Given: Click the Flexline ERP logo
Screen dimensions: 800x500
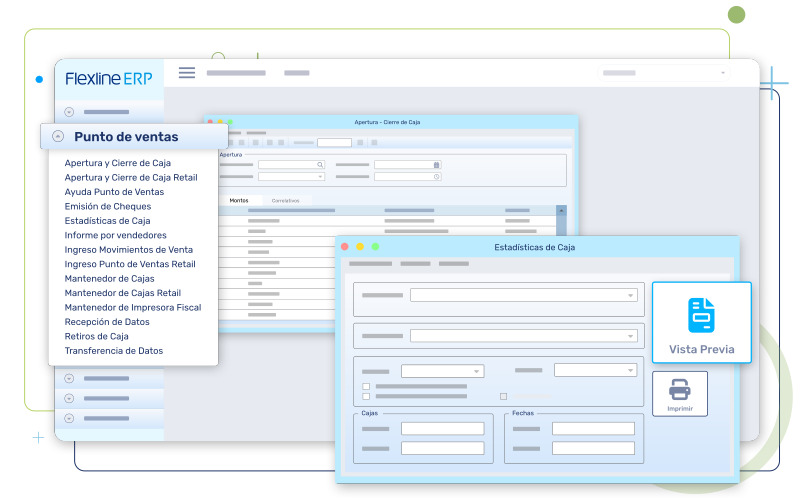Looking at the screenshot, I should pos(109,79).
